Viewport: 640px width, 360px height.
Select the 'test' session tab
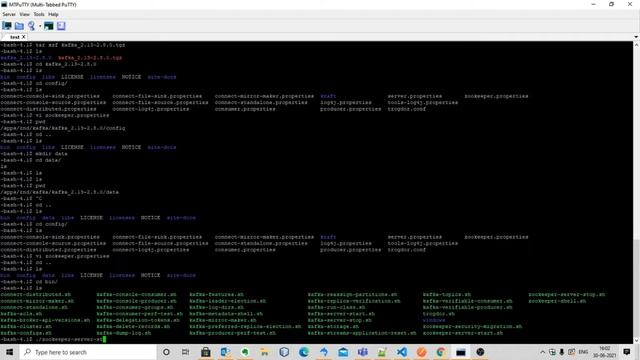pos(15,37)
